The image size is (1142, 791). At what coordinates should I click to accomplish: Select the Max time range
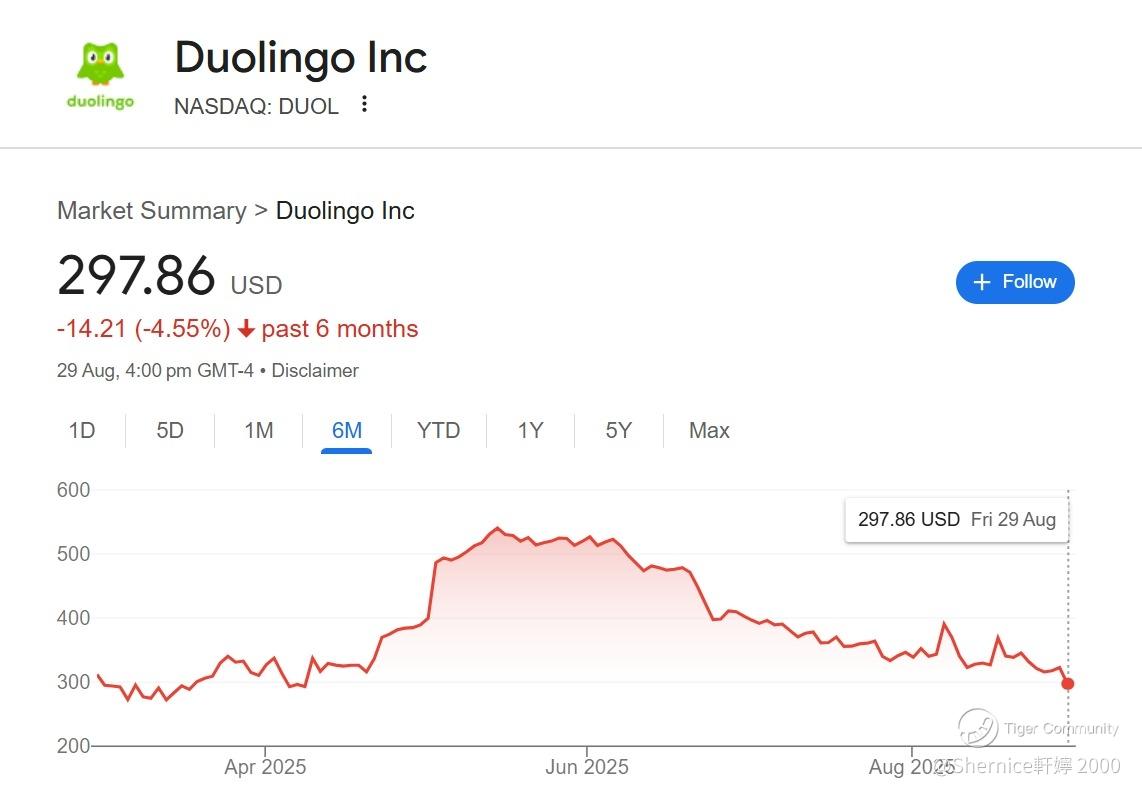tap(709, 430)
